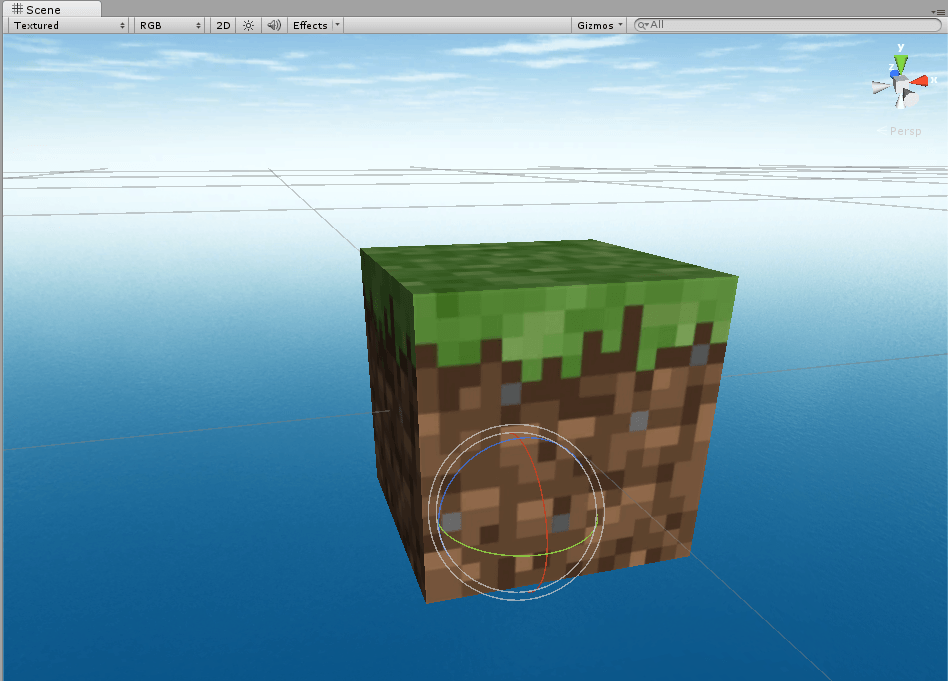The height and width of the screenshot is (681, 948).
Task: Click the green Y axis gizmo cone
Action: click(x=901, y=64)
